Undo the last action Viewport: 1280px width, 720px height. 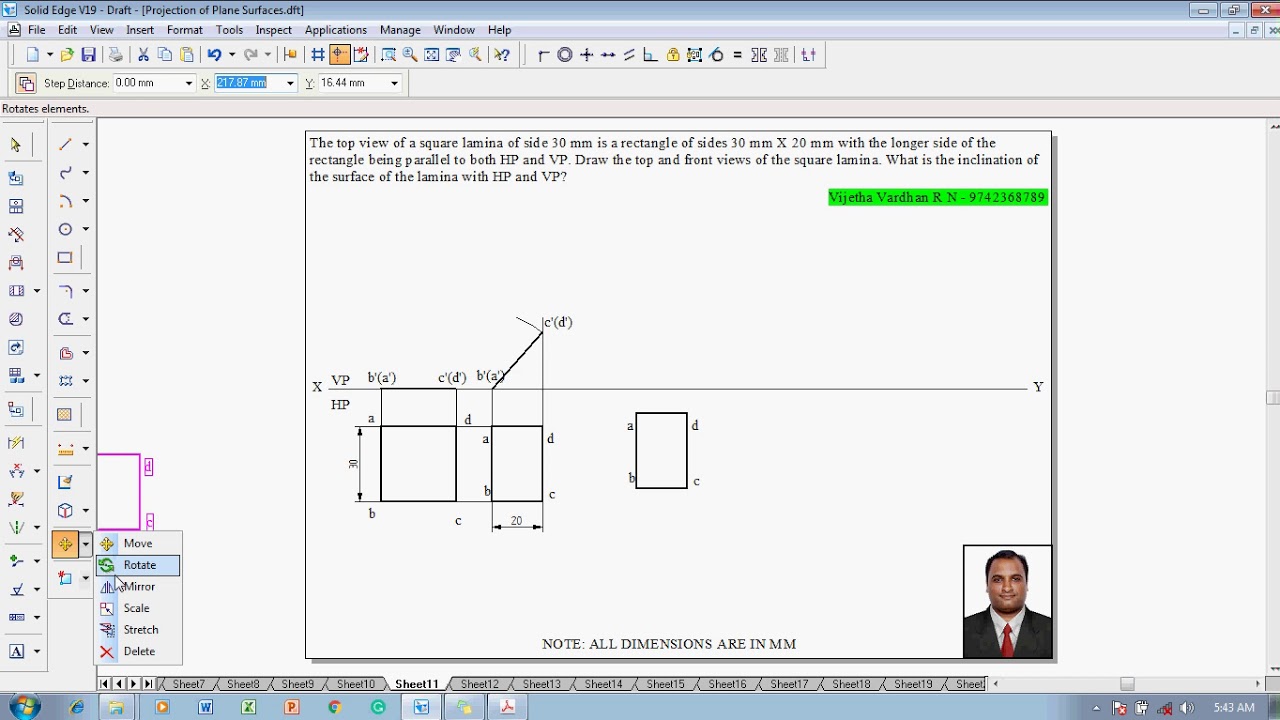coord(214,55)
